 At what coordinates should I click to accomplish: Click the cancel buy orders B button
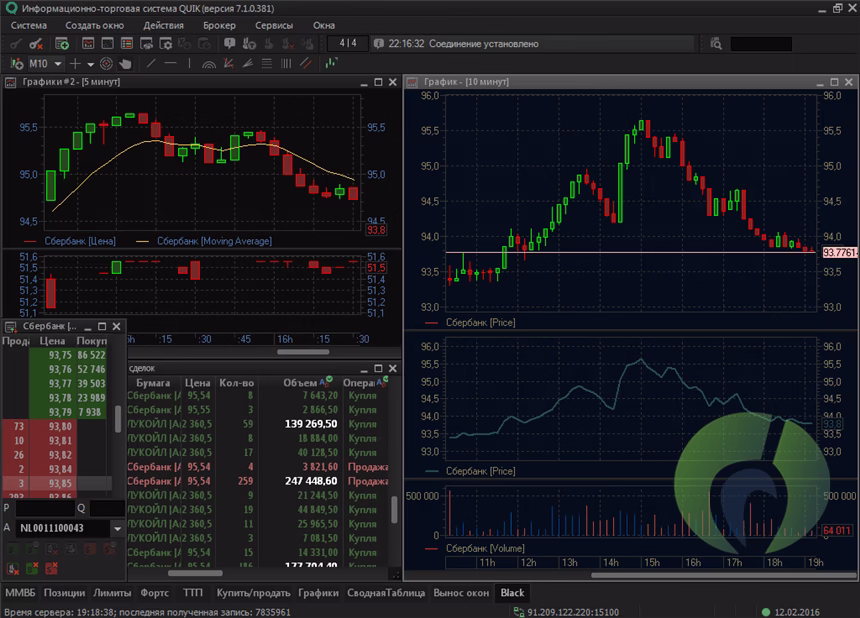tap(32, 569)
